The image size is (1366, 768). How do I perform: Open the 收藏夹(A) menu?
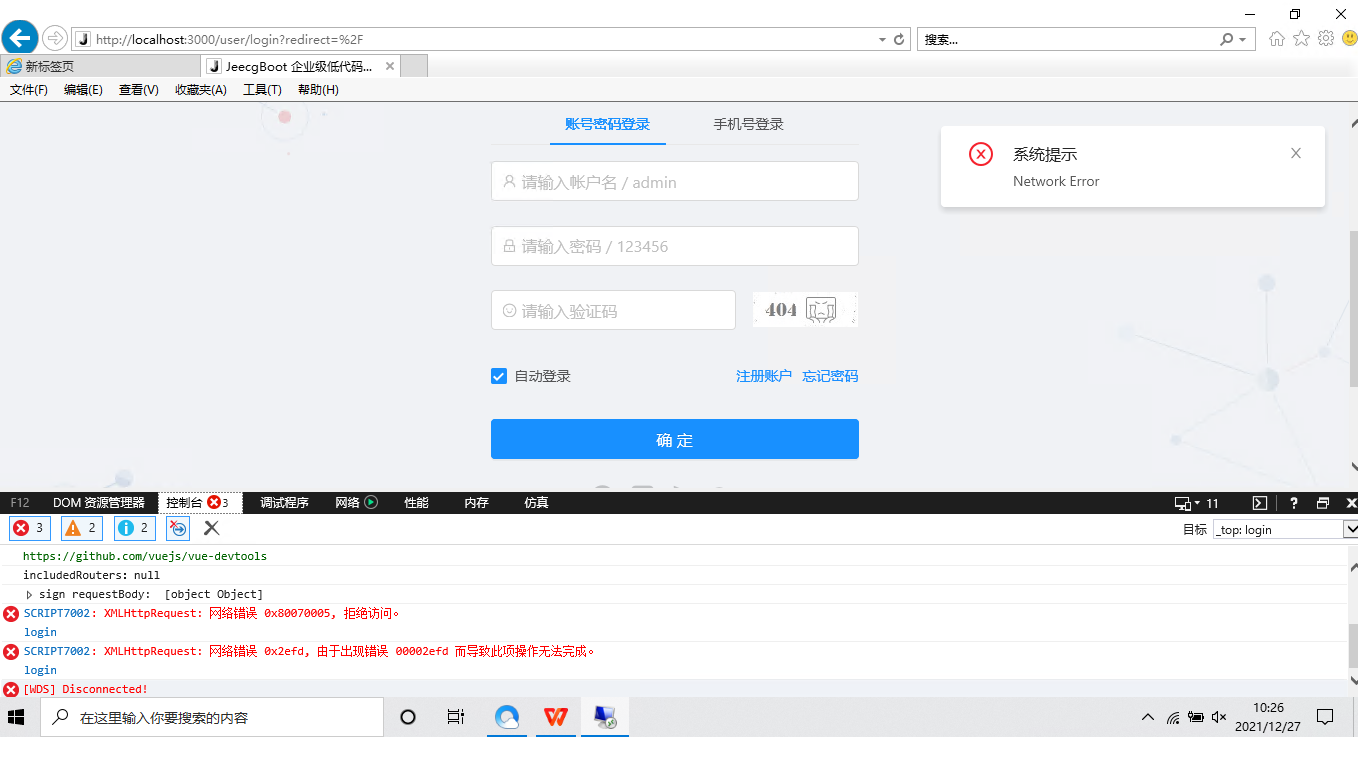pos(201,89)
